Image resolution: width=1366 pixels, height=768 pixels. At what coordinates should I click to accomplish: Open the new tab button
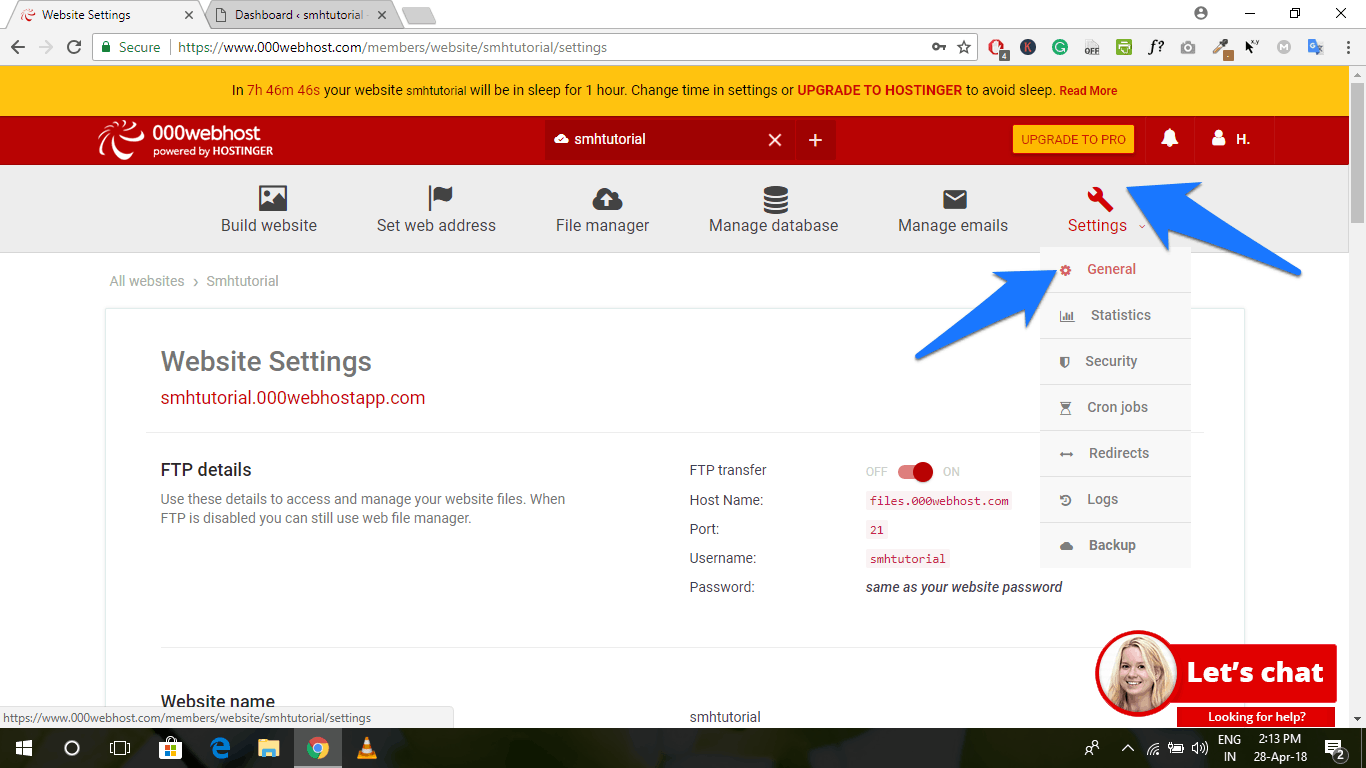[418, 16]
